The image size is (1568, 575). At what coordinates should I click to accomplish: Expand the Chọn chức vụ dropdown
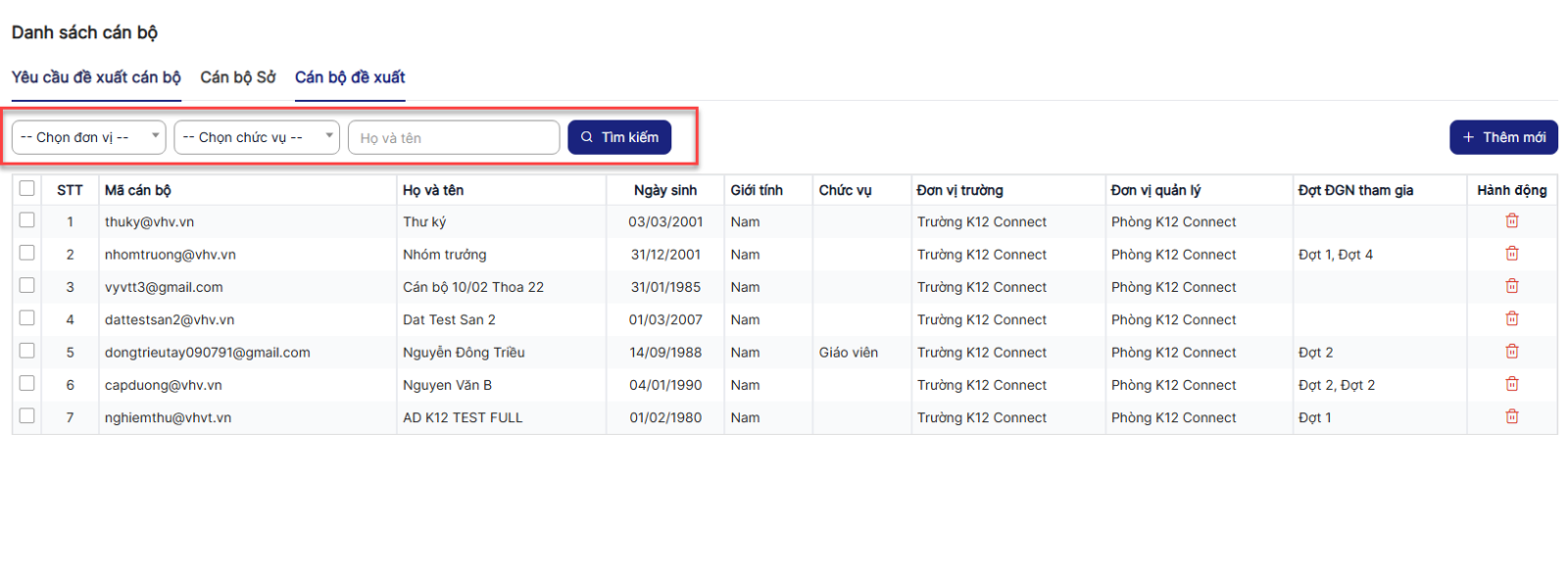pos(256,137)
